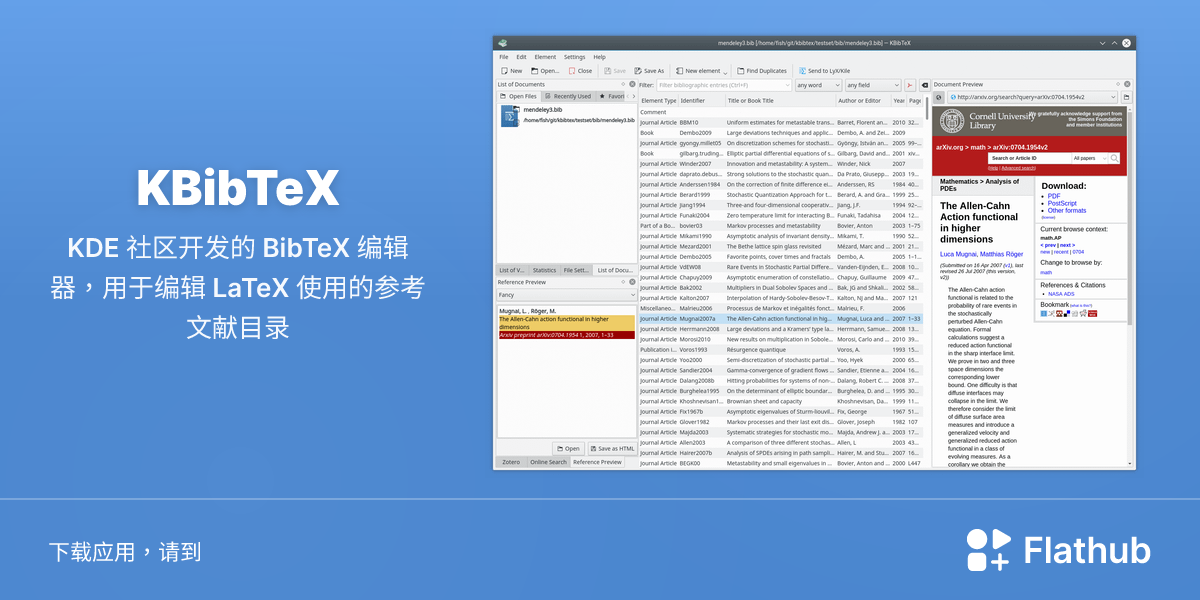
Task: Open the Element menu
Action: [x=545, y=57]
